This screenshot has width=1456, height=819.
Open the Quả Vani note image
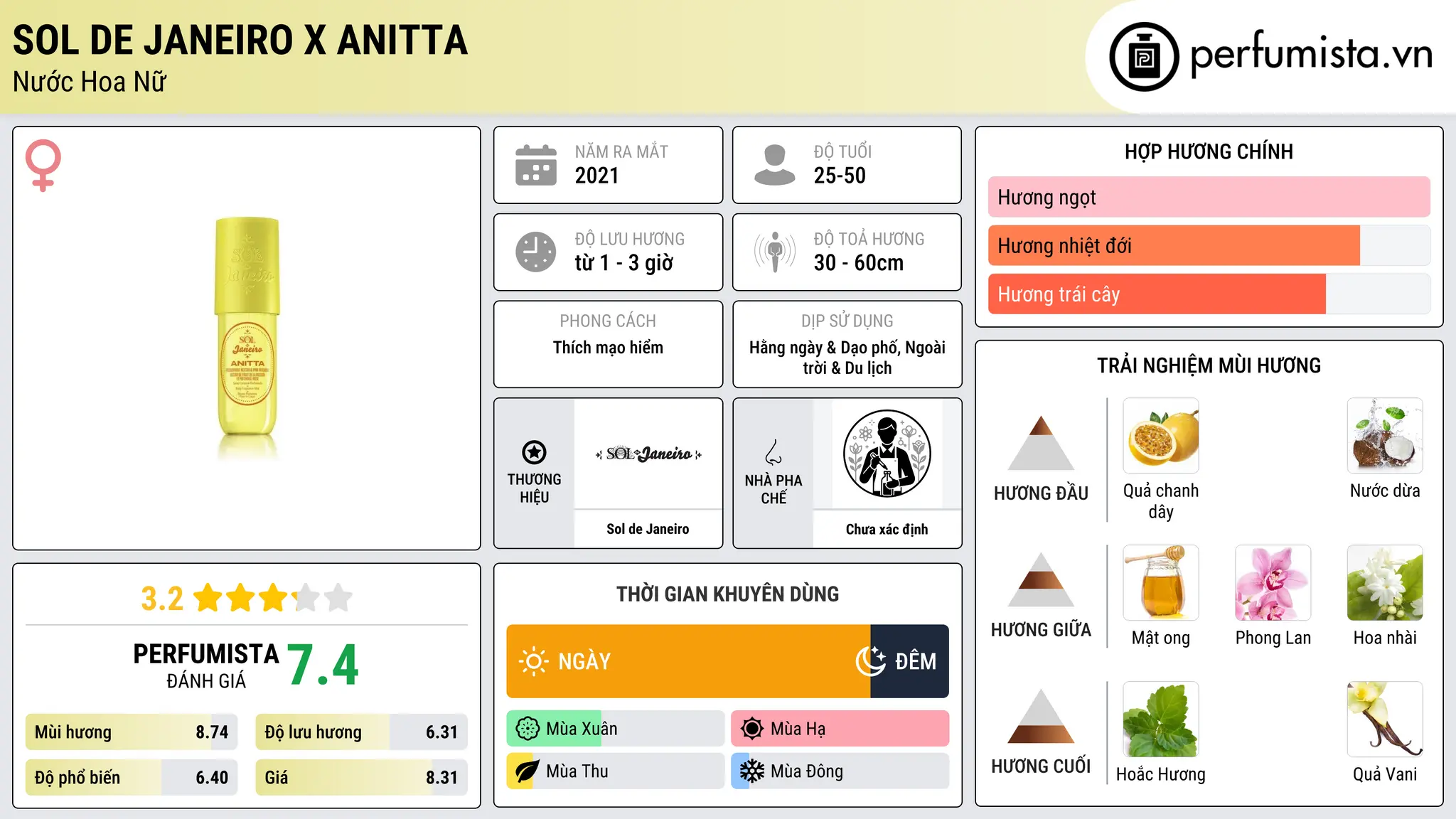[1385, 719]
